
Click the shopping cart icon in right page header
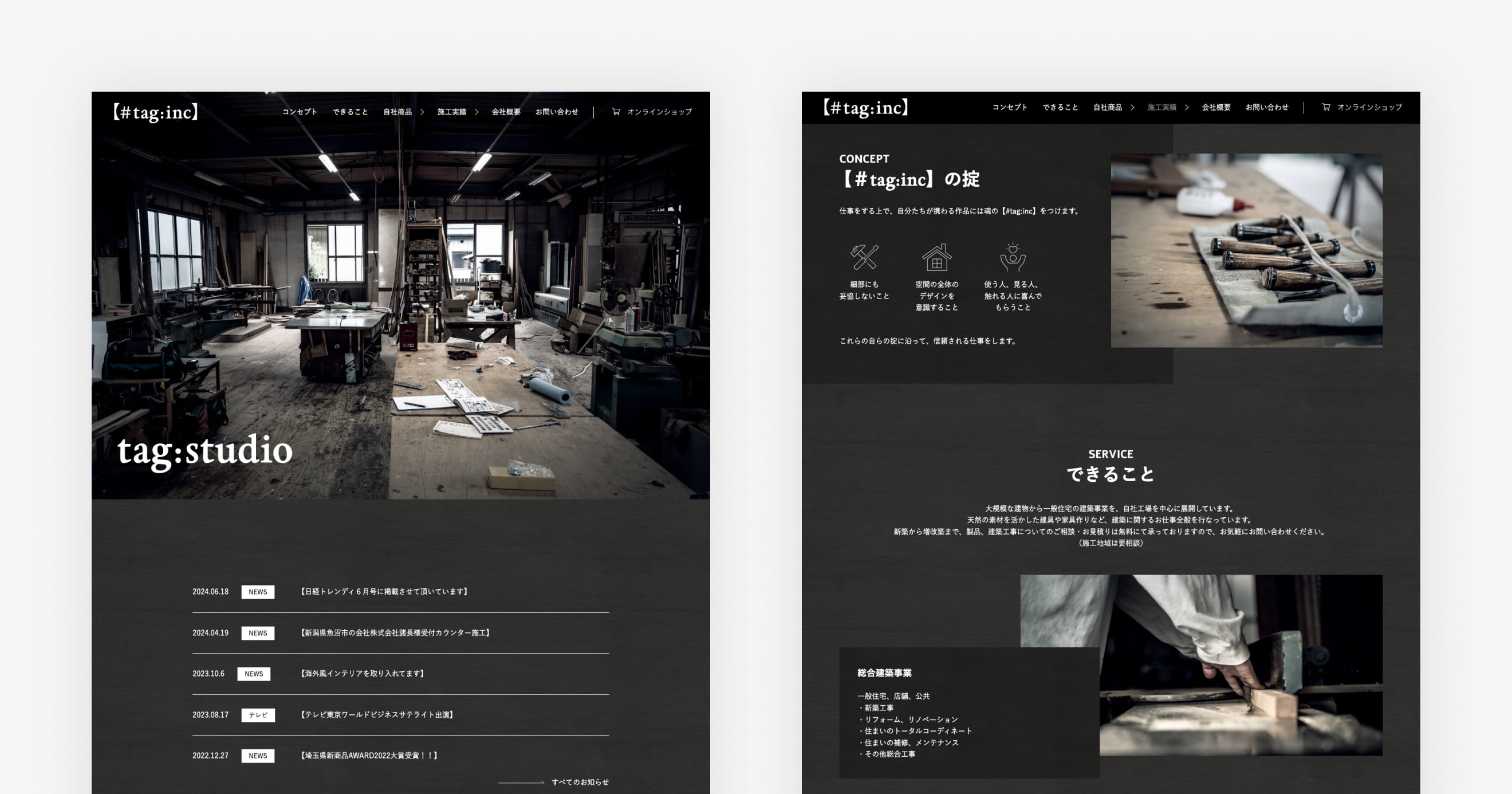[x=1326, y=107]
